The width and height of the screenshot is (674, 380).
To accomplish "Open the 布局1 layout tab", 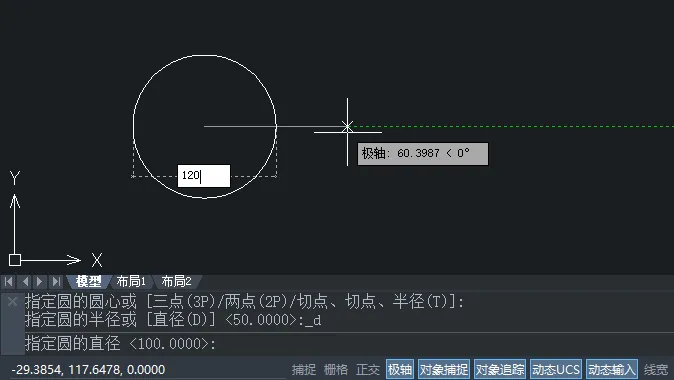I will point(131,282).
